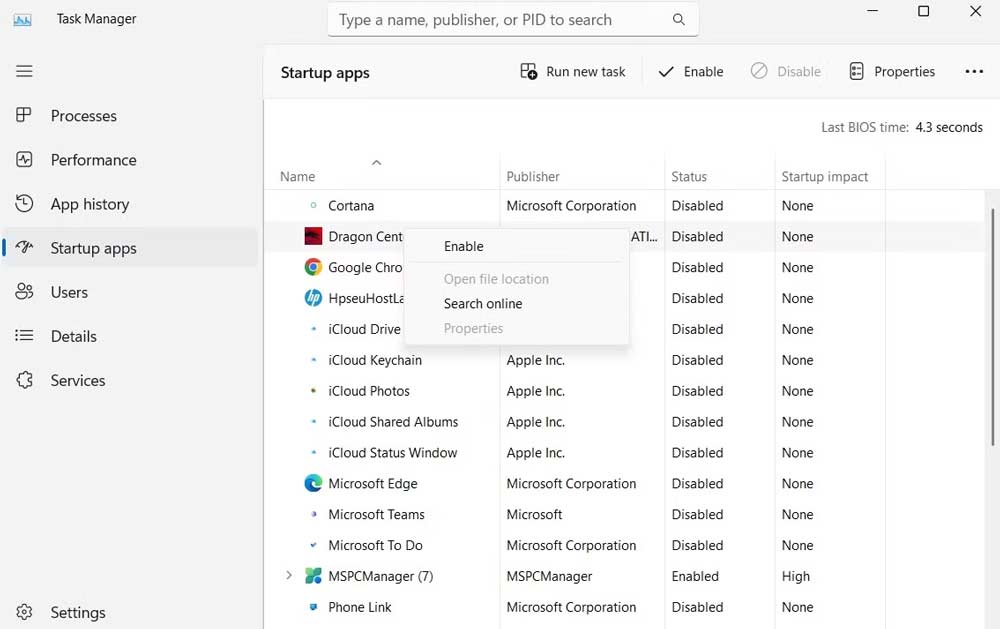Viewport: 1000px width, 629px height.
Task: Collapse the navigation pane with the hamburger
Action: (24, 70)
